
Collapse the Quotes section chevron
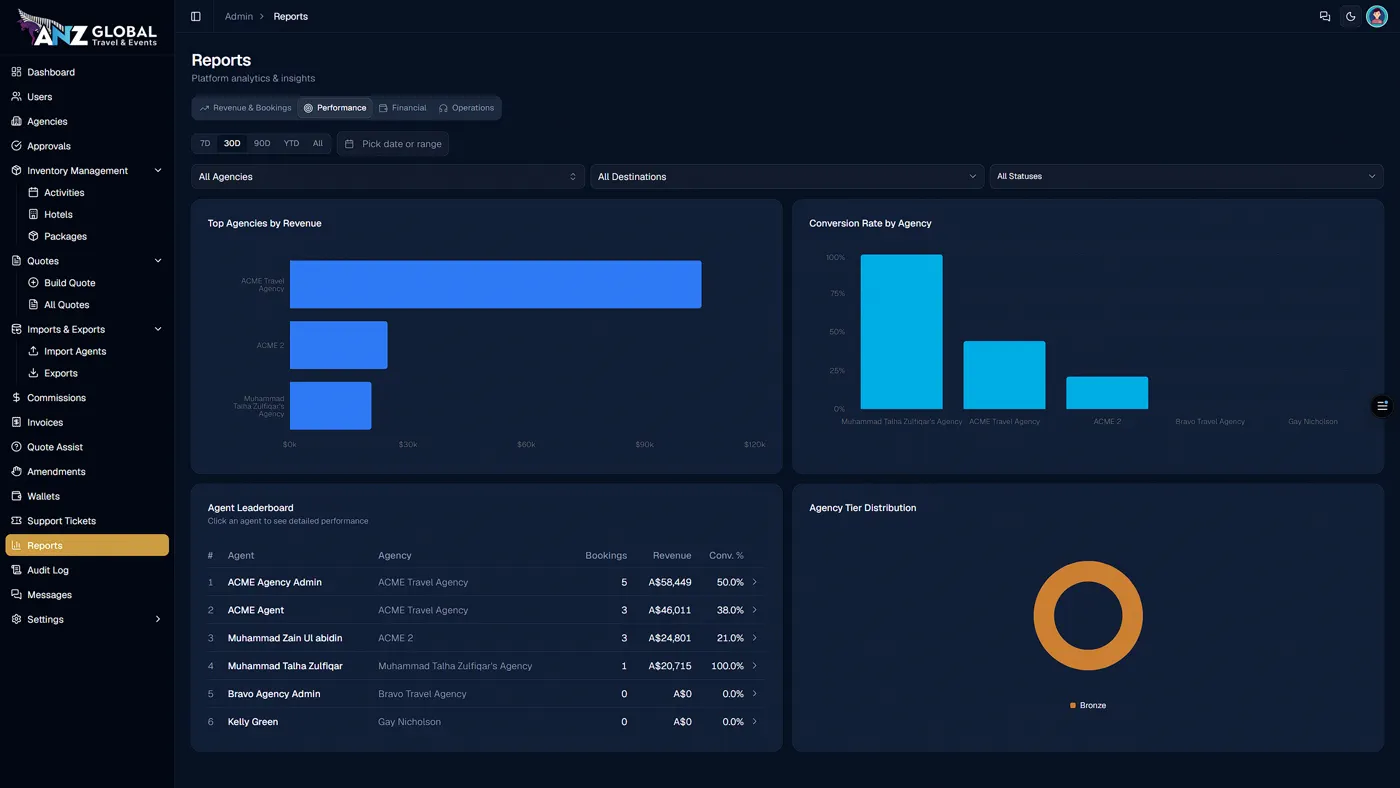[158, 261]
